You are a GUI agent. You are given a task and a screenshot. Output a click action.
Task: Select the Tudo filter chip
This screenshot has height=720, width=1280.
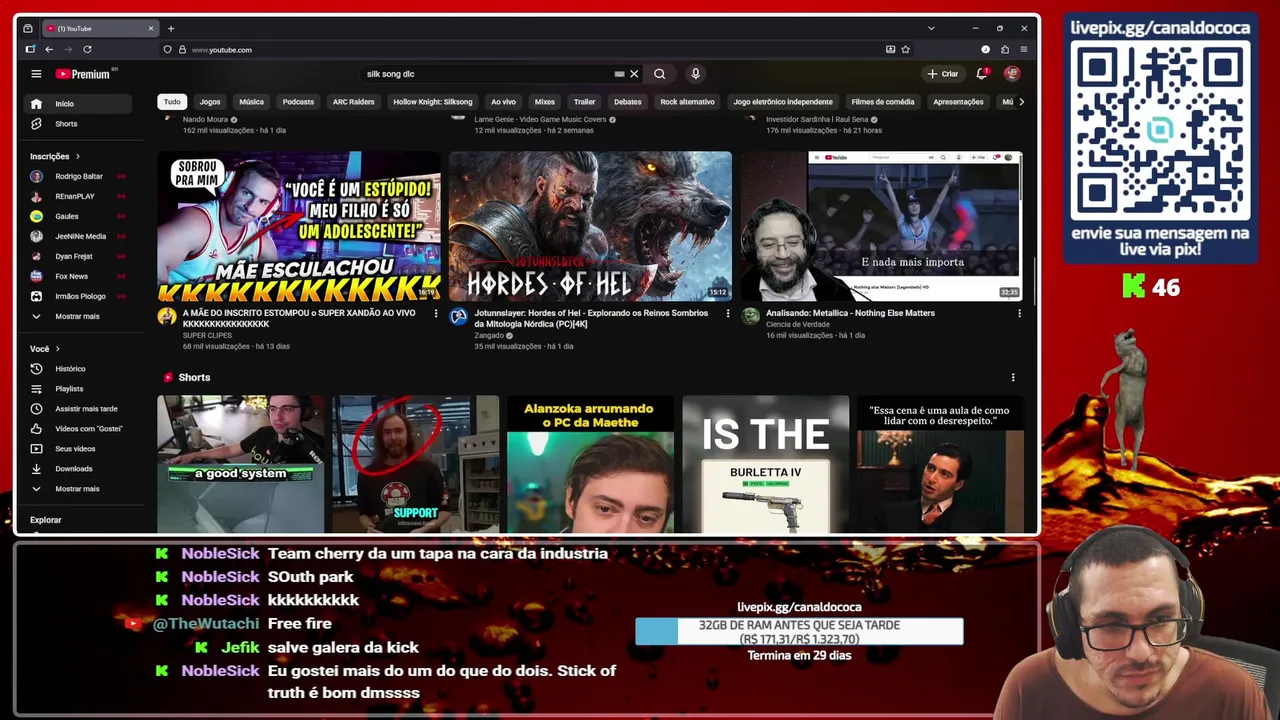click(x=172, y=102)
